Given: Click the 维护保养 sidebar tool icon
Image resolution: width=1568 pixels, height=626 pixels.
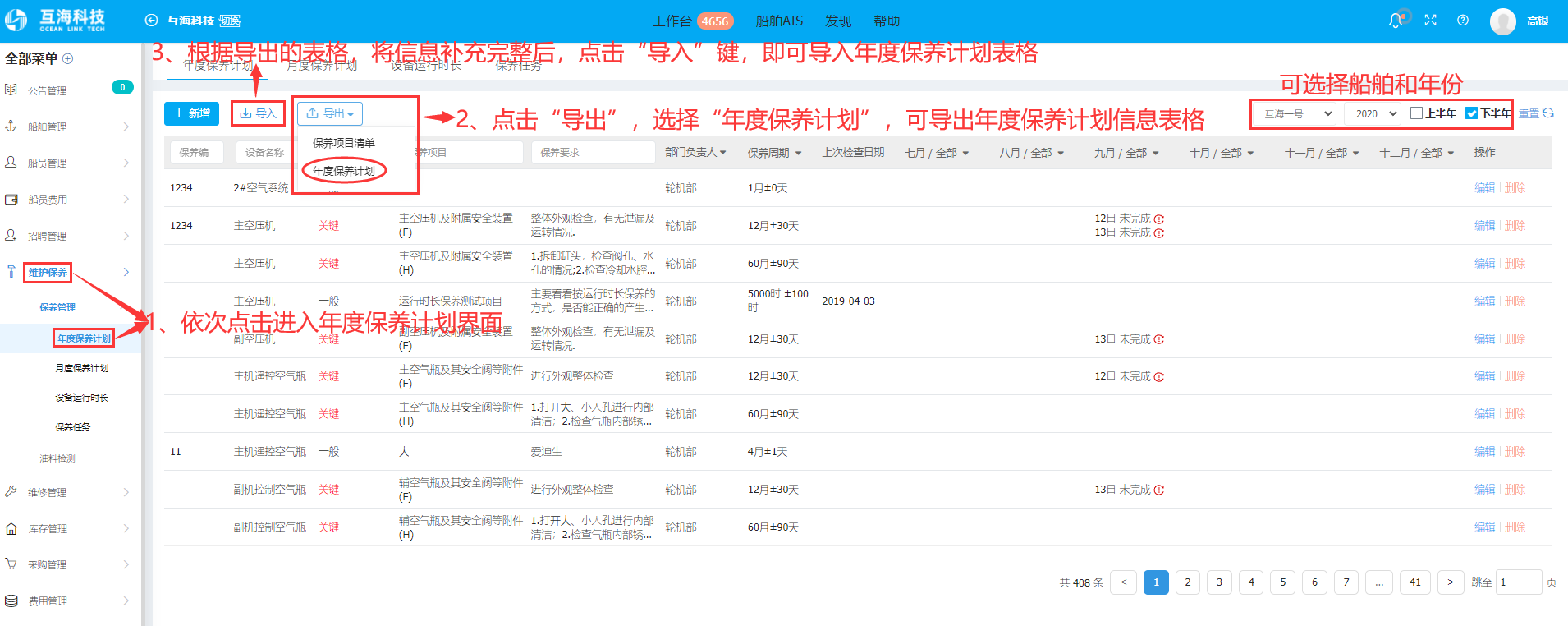Looking at the screenshot, I should [11, 272].
